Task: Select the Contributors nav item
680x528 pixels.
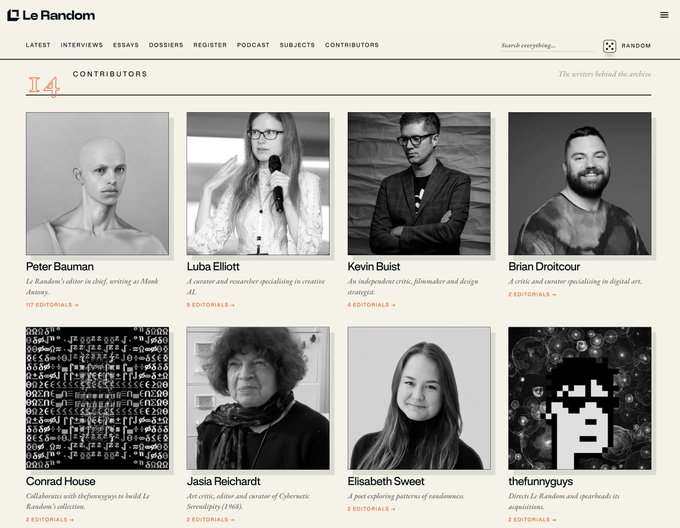Action: tap(352, 45)
